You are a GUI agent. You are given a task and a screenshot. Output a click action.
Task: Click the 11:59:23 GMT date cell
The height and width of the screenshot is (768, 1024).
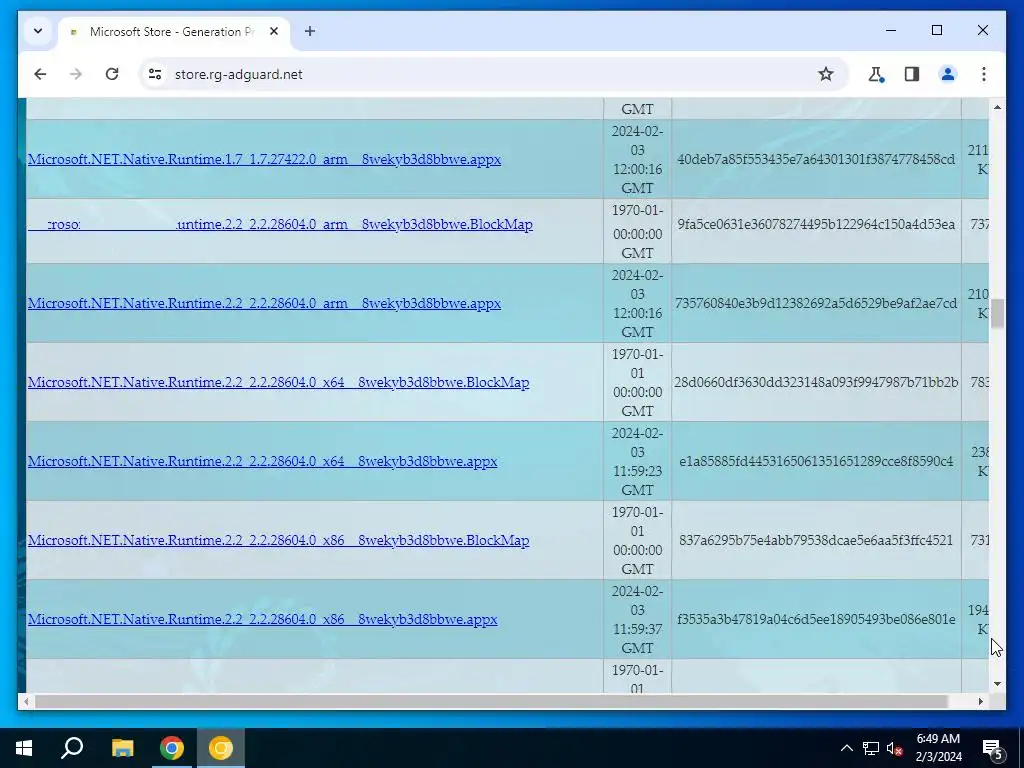click(637, 462)
